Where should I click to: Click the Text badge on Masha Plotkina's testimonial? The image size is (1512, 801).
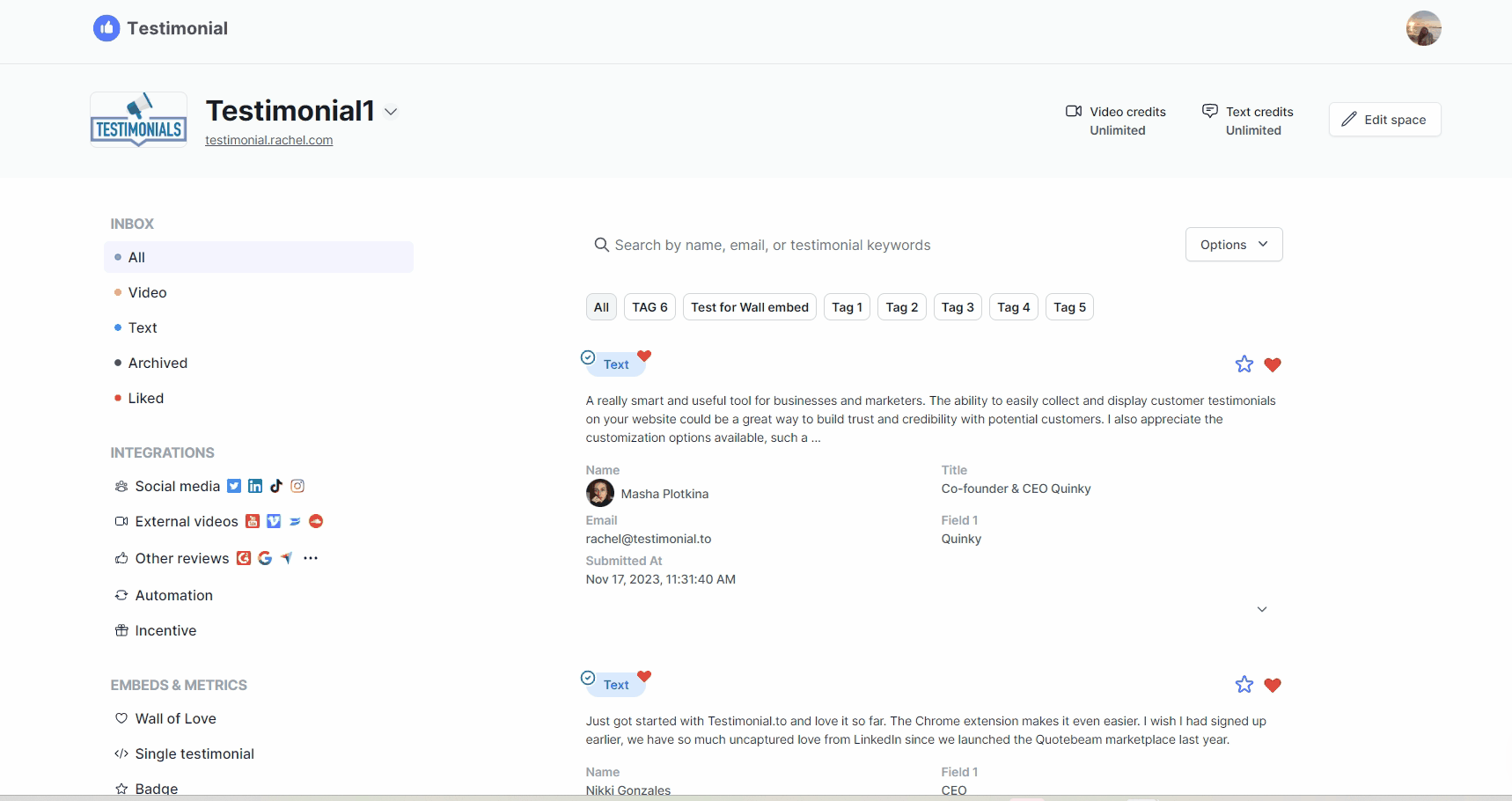616,364
